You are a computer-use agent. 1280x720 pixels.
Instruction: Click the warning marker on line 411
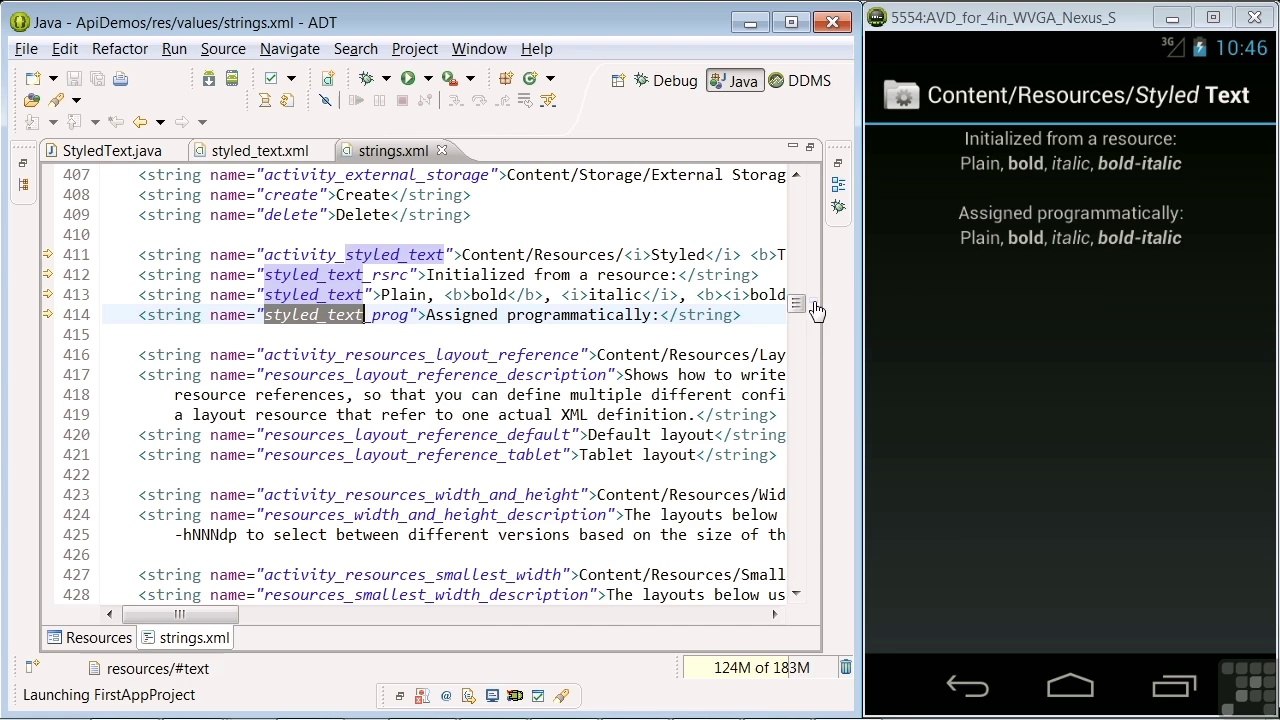tap(48, 255)
